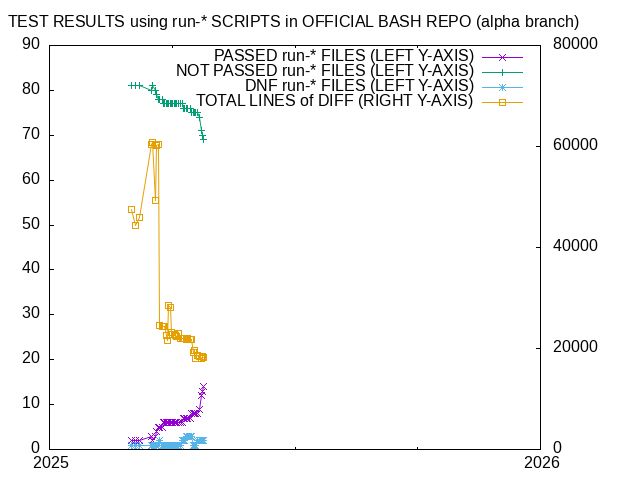Click the chart title text at top
Viewport: 640px width, 480px height.
(x=293, y=21)
